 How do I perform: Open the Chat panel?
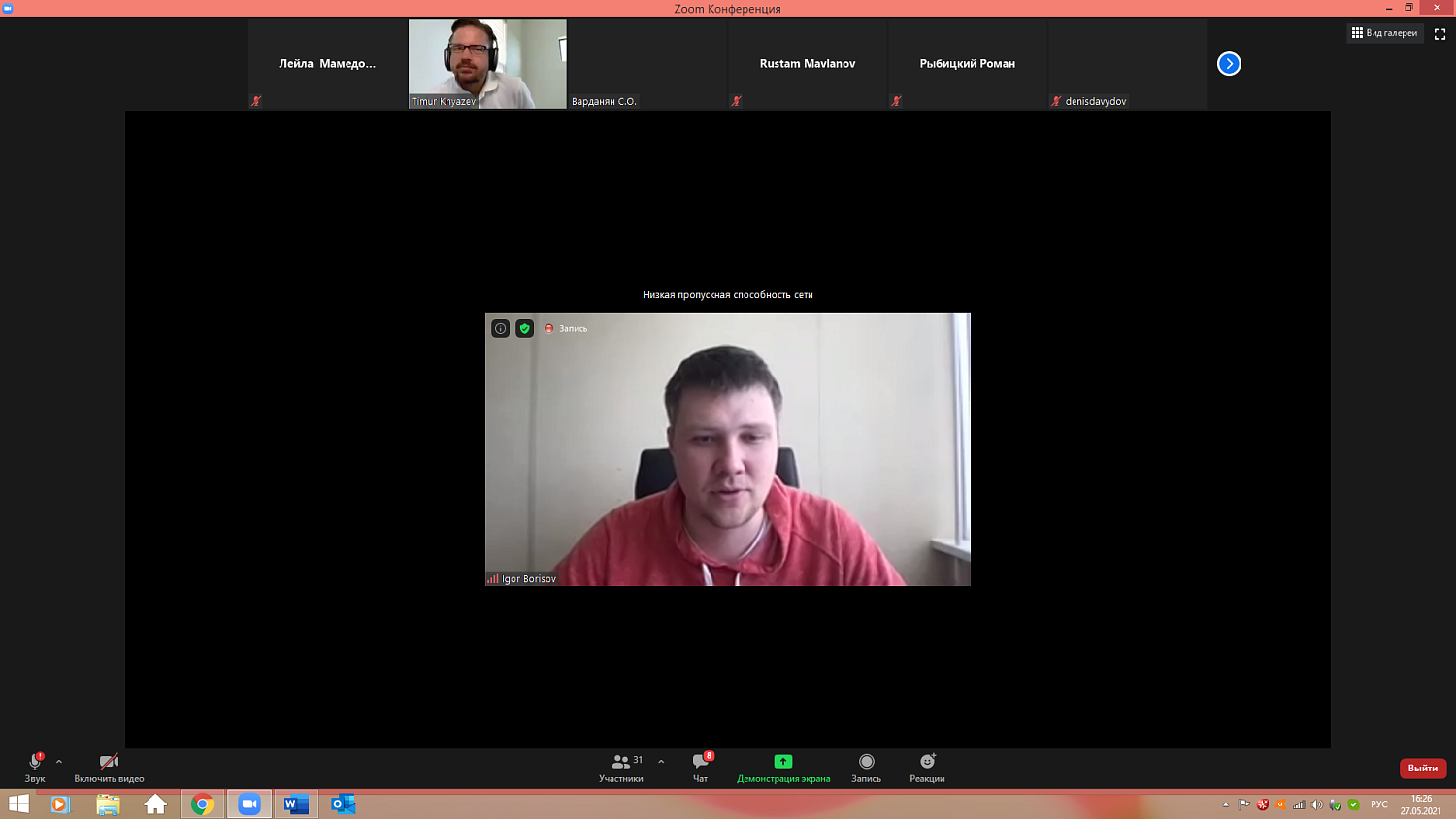click(x=701, y=767)
